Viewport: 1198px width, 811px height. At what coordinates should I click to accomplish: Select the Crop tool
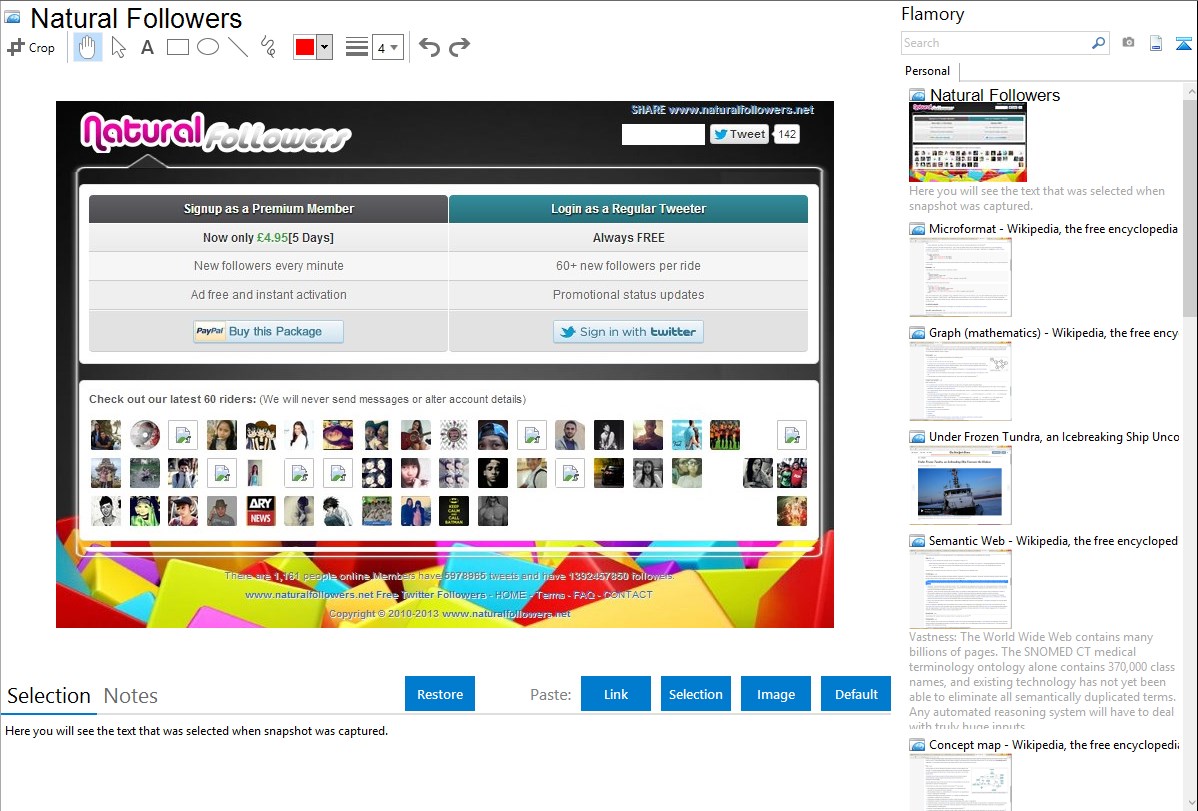[31, 47]
